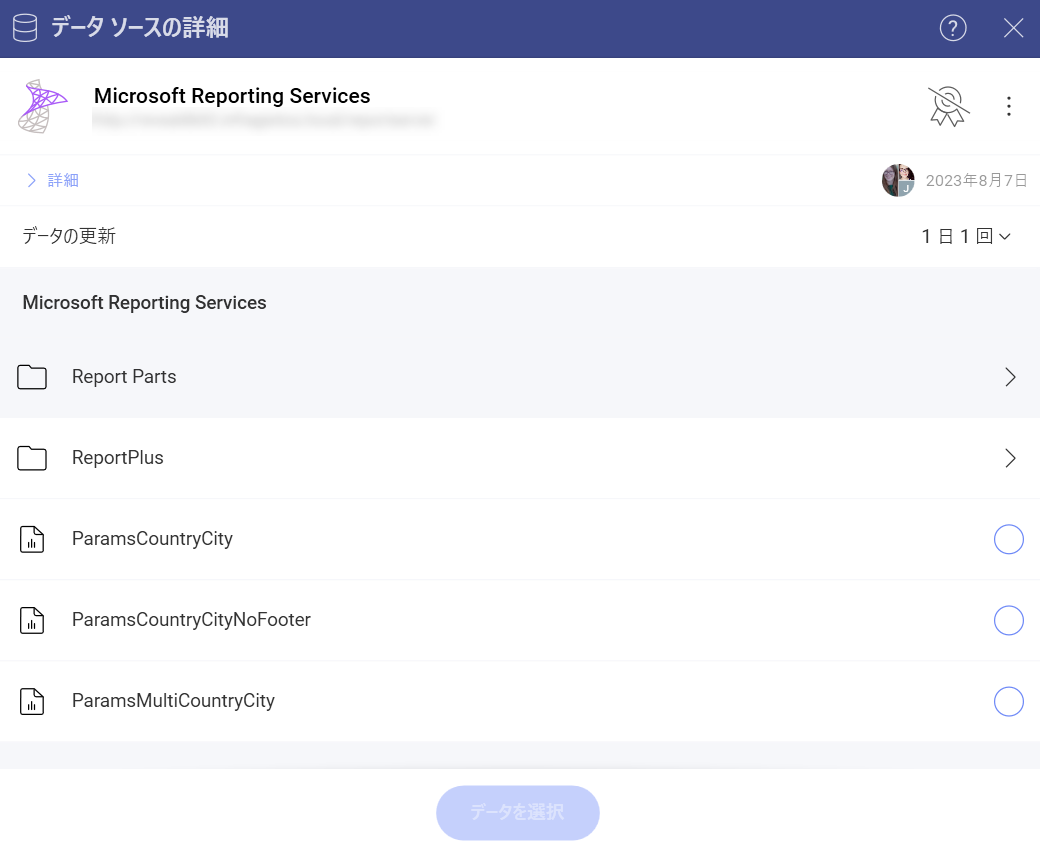Click the ParamsCountryCity report file icon

point(32,539)
